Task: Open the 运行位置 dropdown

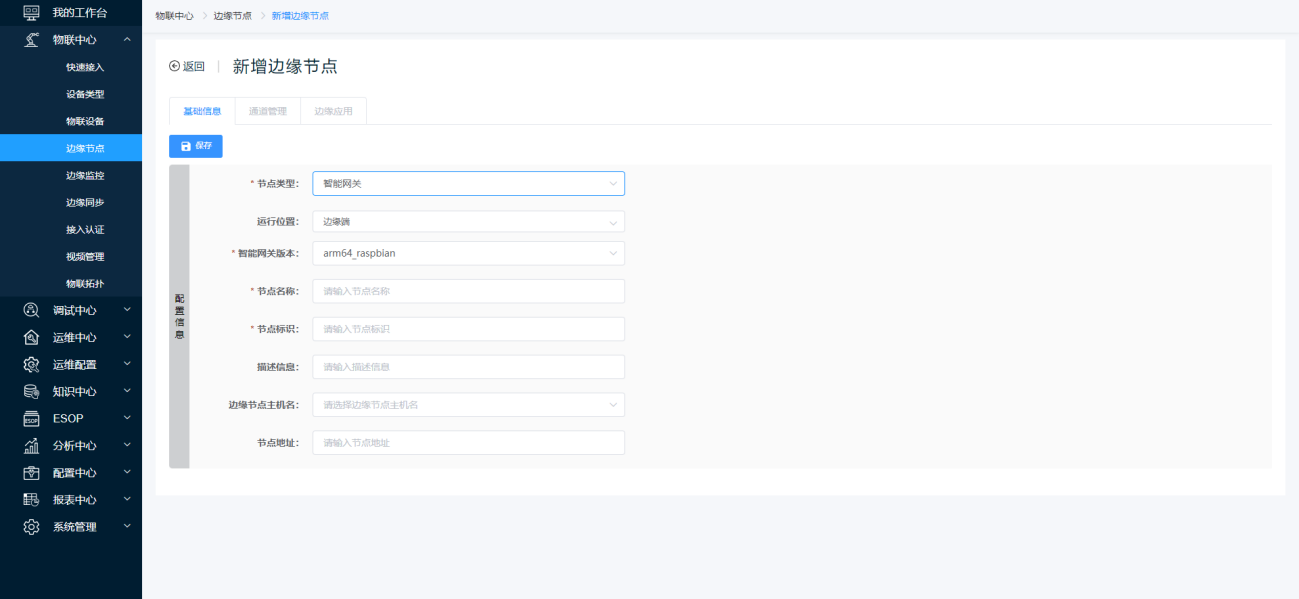Action: 468,222
